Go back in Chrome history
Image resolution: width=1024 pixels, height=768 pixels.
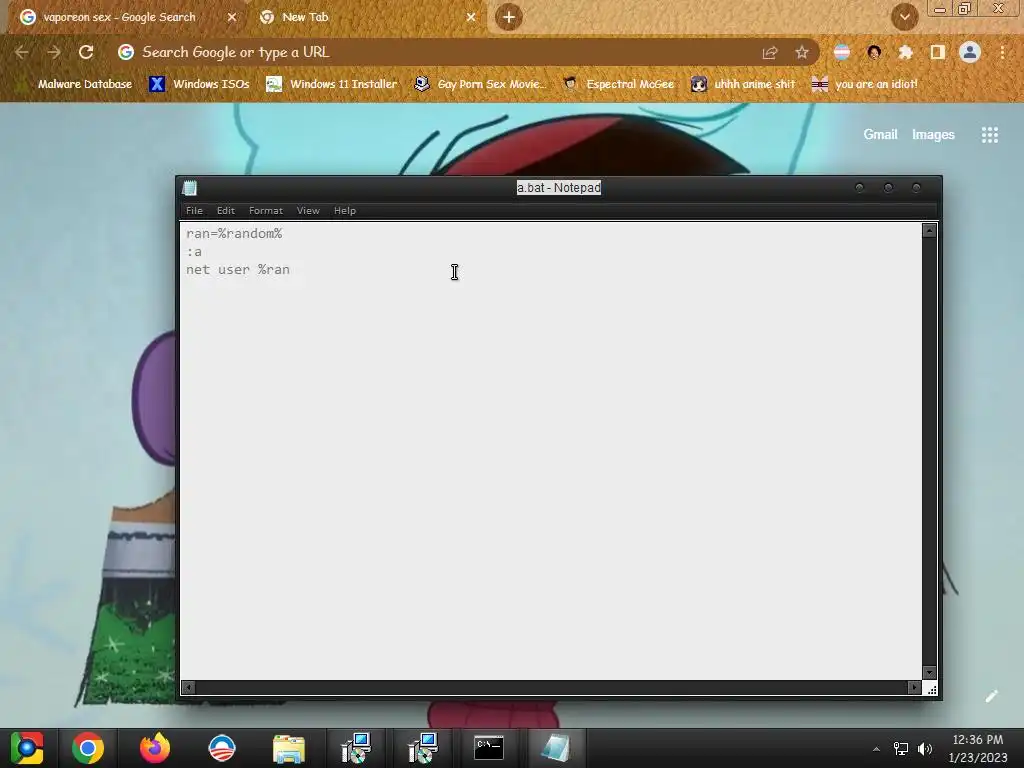click(22, 52)
